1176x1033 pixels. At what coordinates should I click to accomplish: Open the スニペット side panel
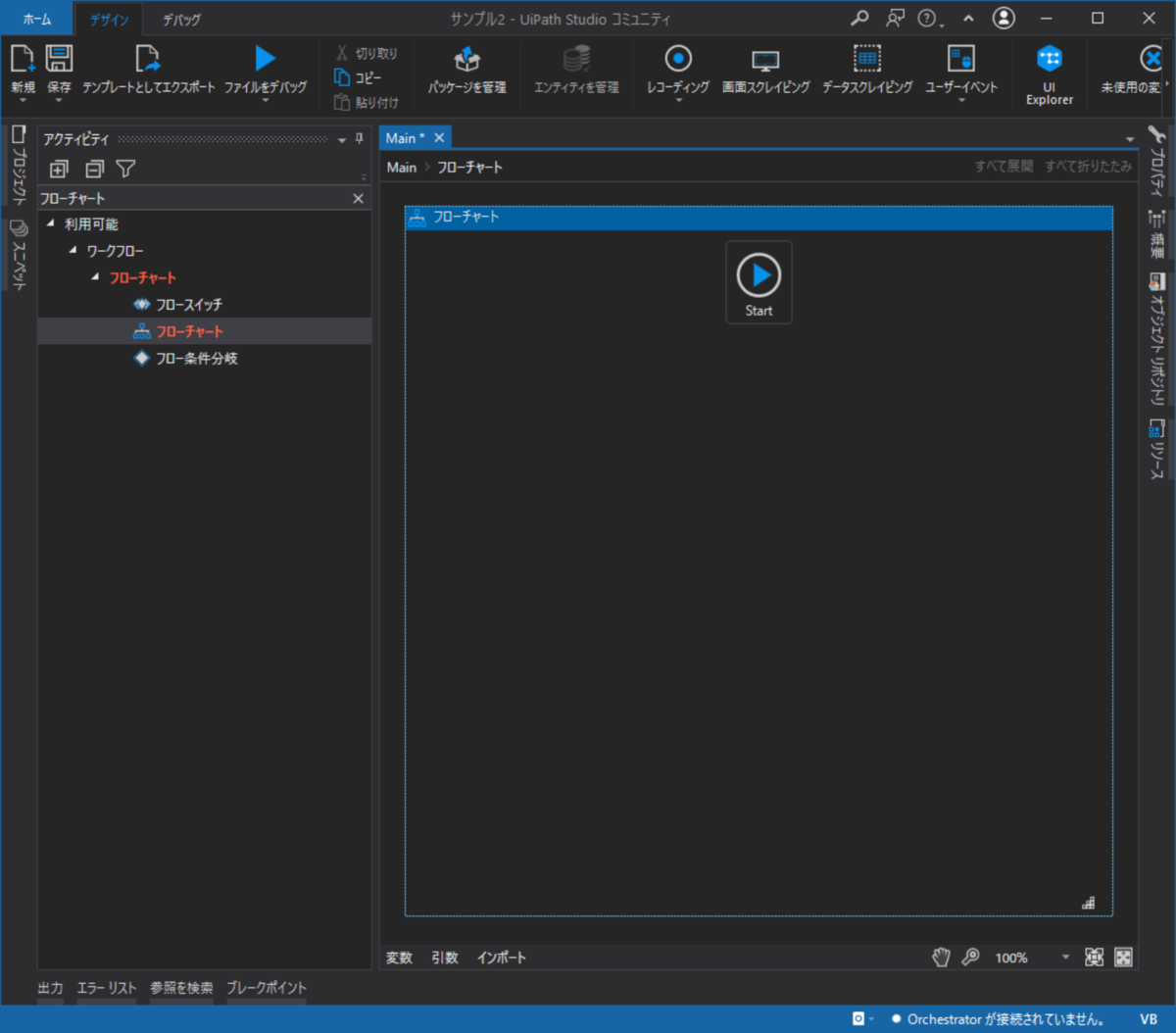click(x=18, y=254)
